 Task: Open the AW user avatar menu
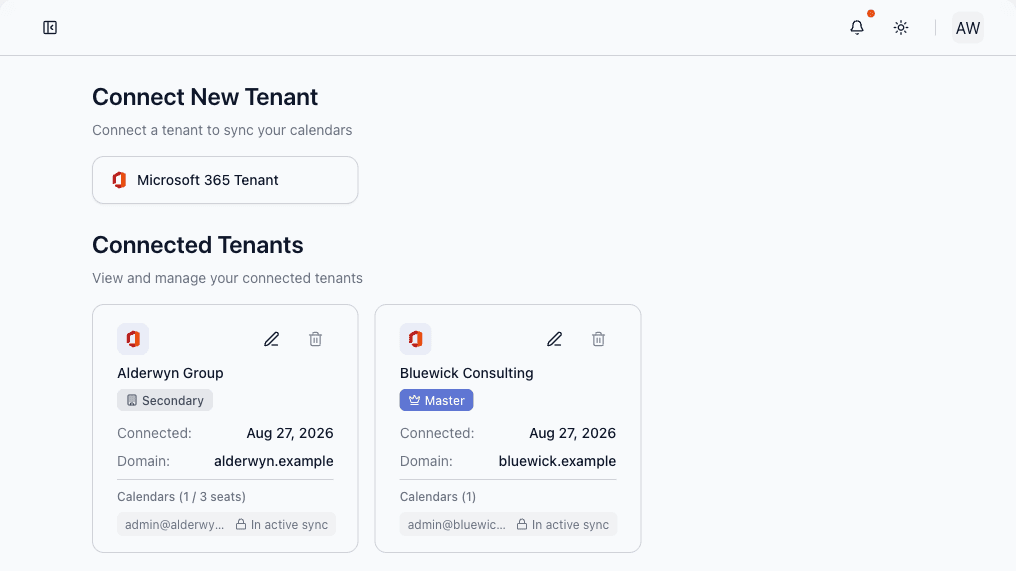pyautogui.click(x=967, y=28)
